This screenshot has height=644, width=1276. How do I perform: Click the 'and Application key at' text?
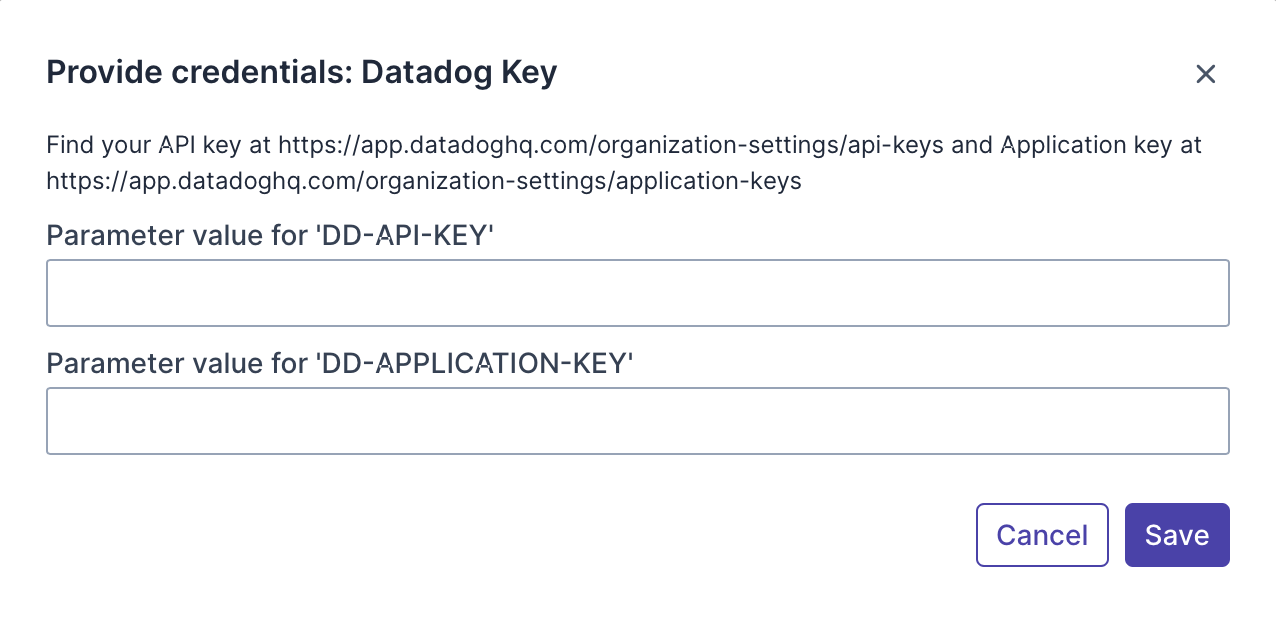1076,146
